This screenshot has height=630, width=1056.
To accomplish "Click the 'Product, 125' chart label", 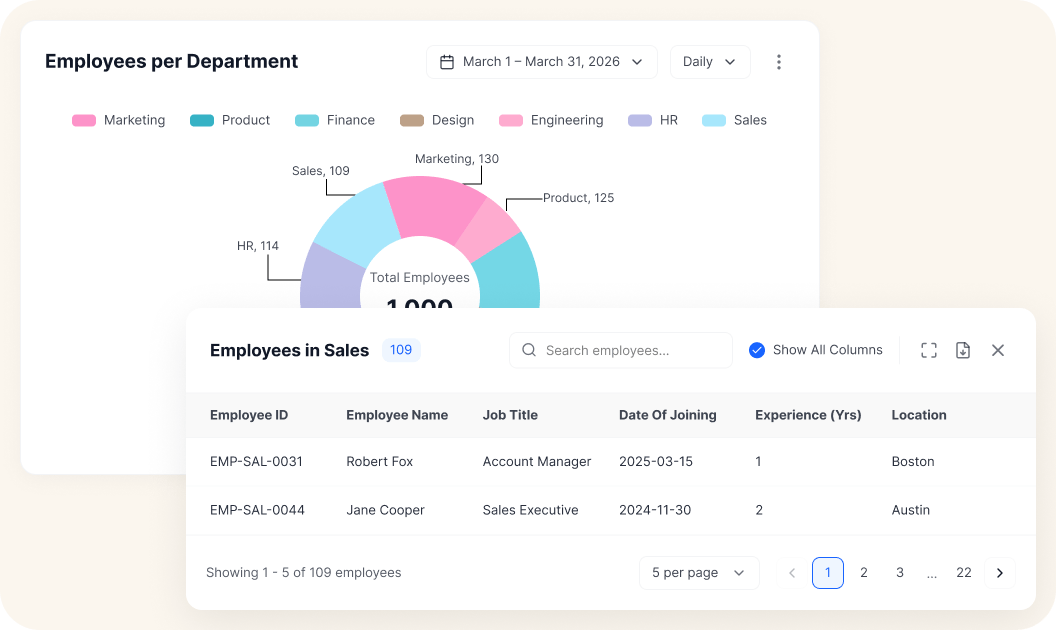I will (579, 198).
